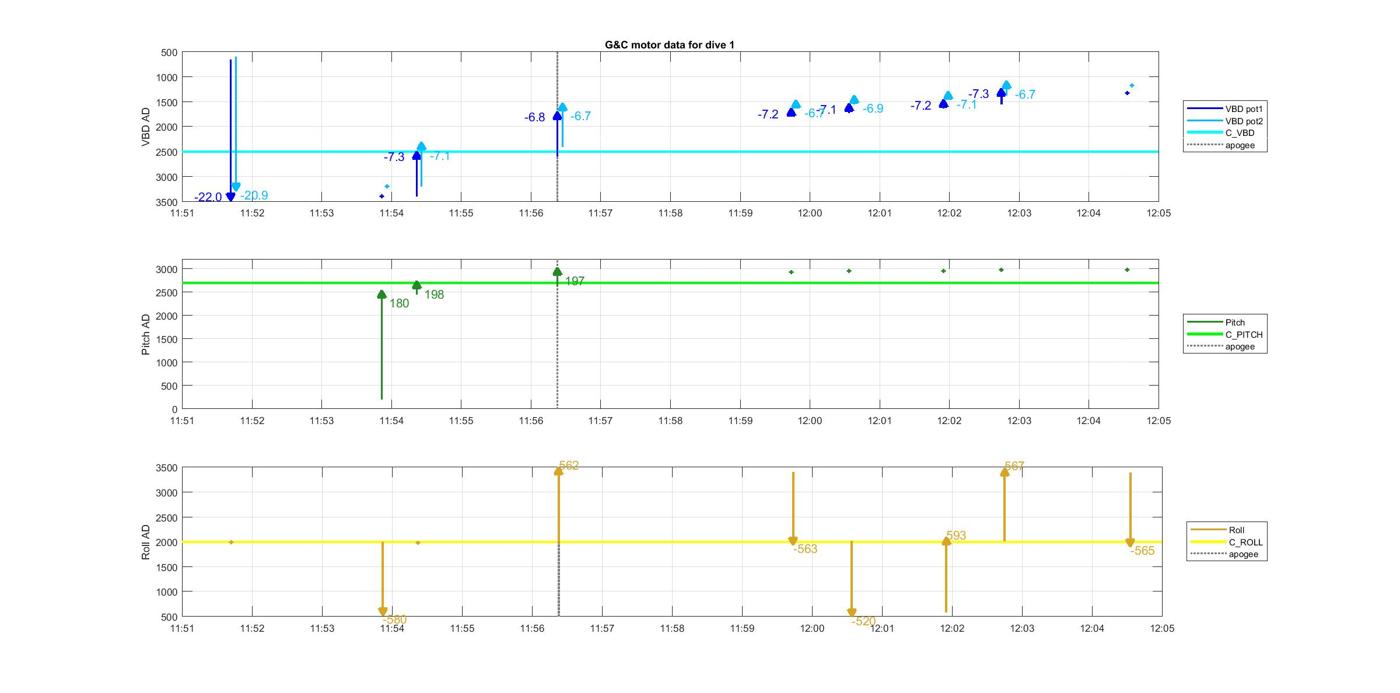The width and height of the screenshot is (1400, 693).
Task: Click the '562' roll data label
Action: (x=569, y=466)
